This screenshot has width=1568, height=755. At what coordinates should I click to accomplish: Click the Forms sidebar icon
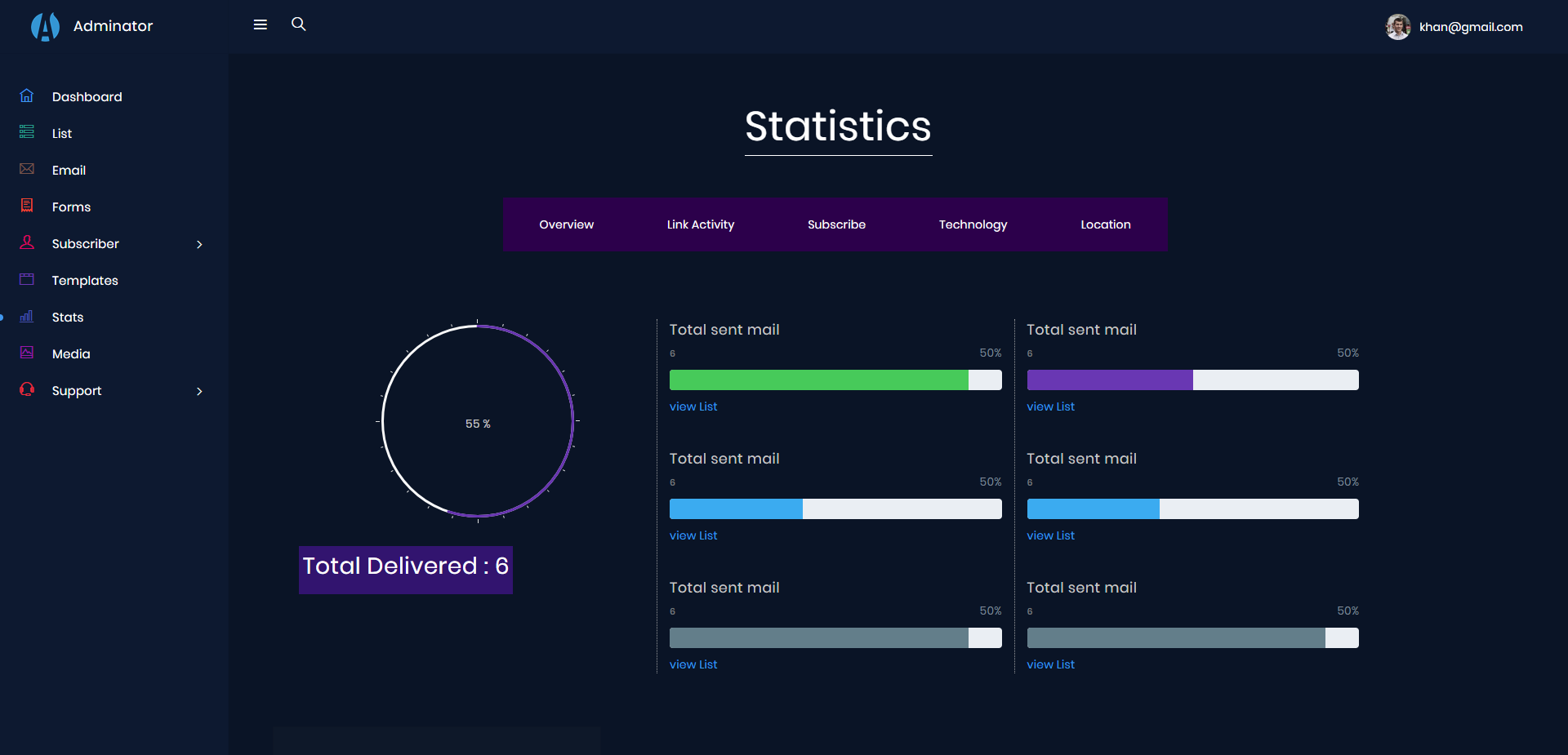(x=27, y=206)
